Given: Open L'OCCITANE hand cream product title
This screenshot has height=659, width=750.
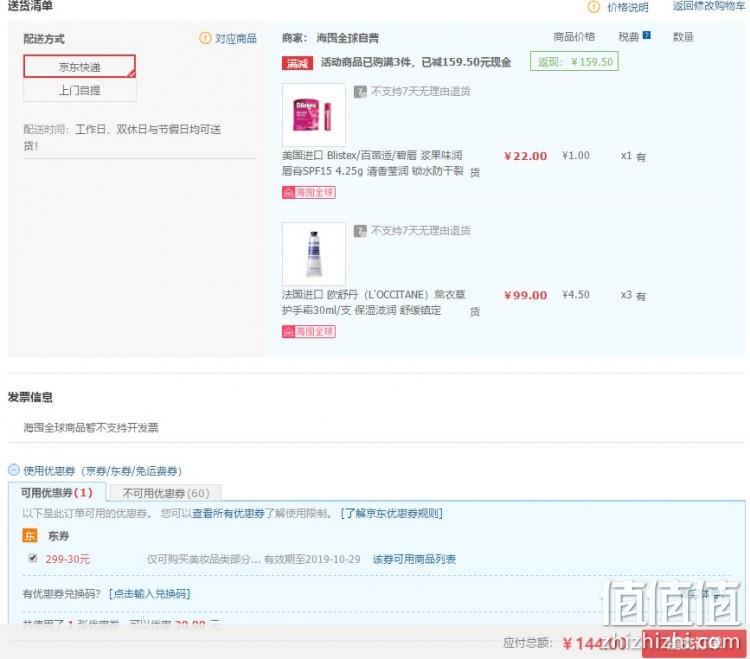Looking at the screenshot, I should (374, 302).
